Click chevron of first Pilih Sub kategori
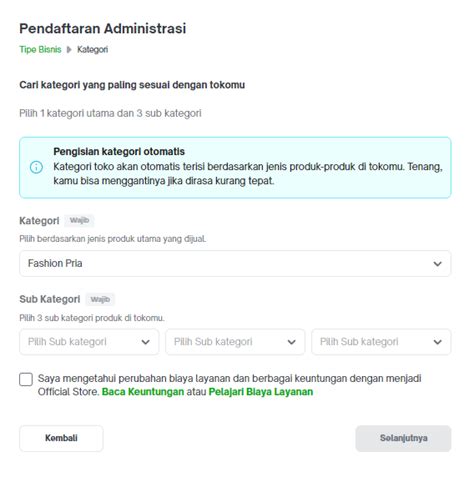Viewport: 474px width, 482px height. (145, 342)
